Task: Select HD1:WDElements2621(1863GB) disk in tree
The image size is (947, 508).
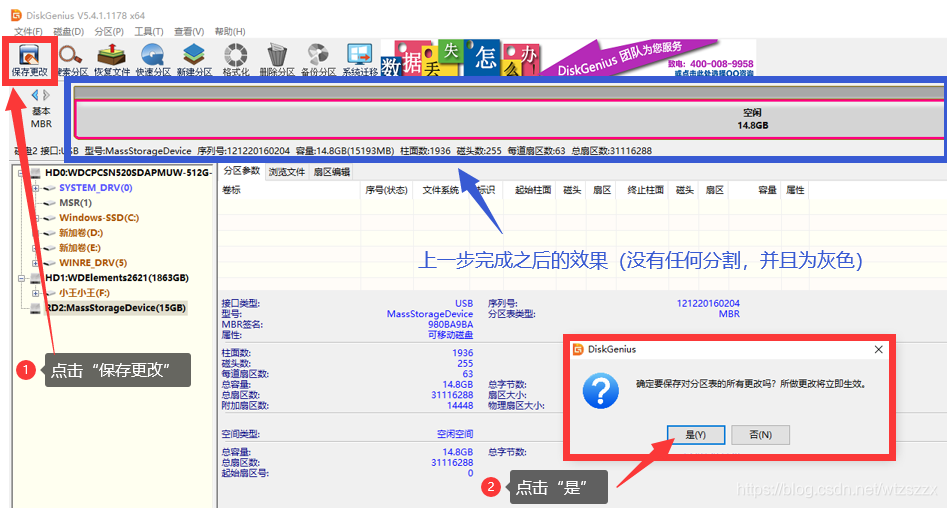Action: tap(117, 278)
